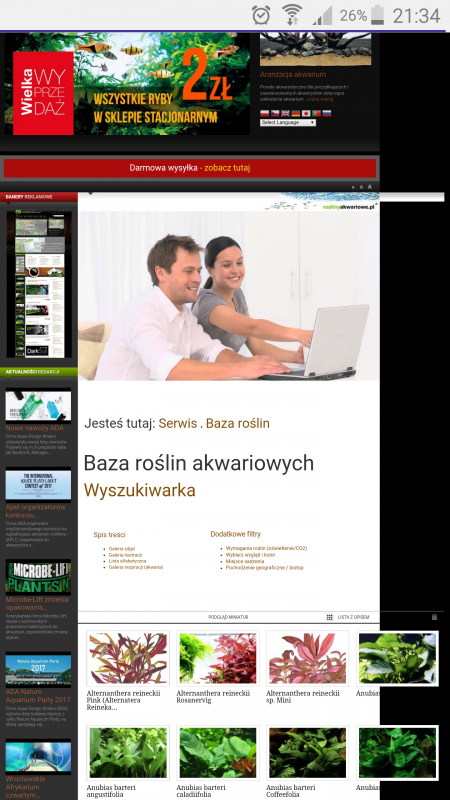Image resolution: width=450 pixels, height=800 pixels.
Task: Open Microbe-Lift zmienia opakowania news link
Action: (x=37, y=604)
